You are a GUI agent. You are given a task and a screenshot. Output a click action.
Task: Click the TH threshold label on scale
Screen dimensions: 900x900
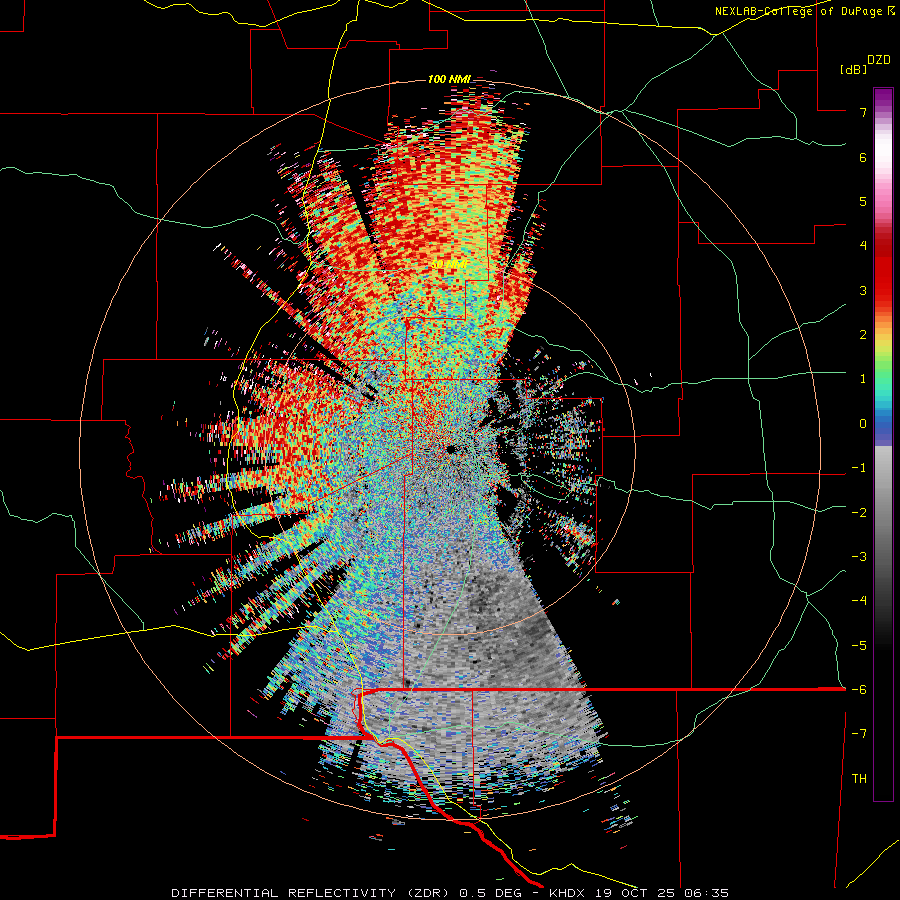[859, 779]
